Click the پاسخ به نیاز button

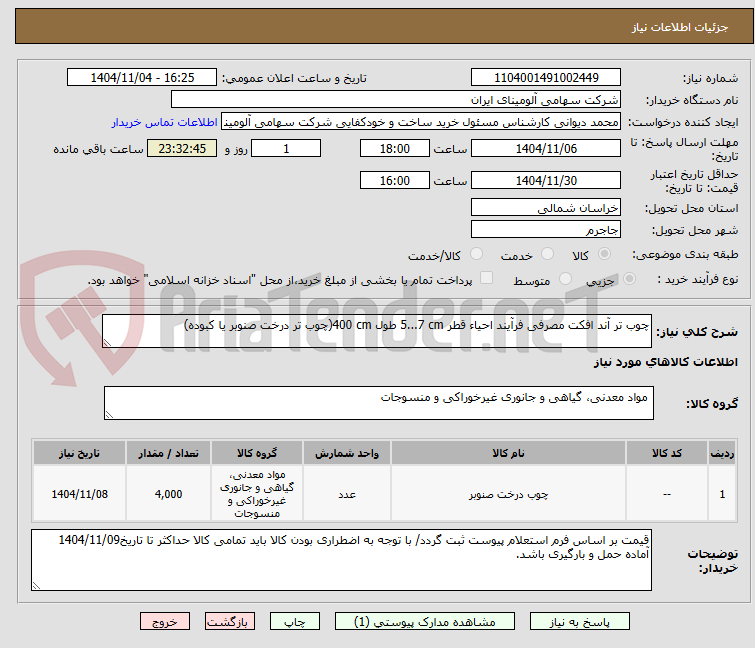pos(579,622)
